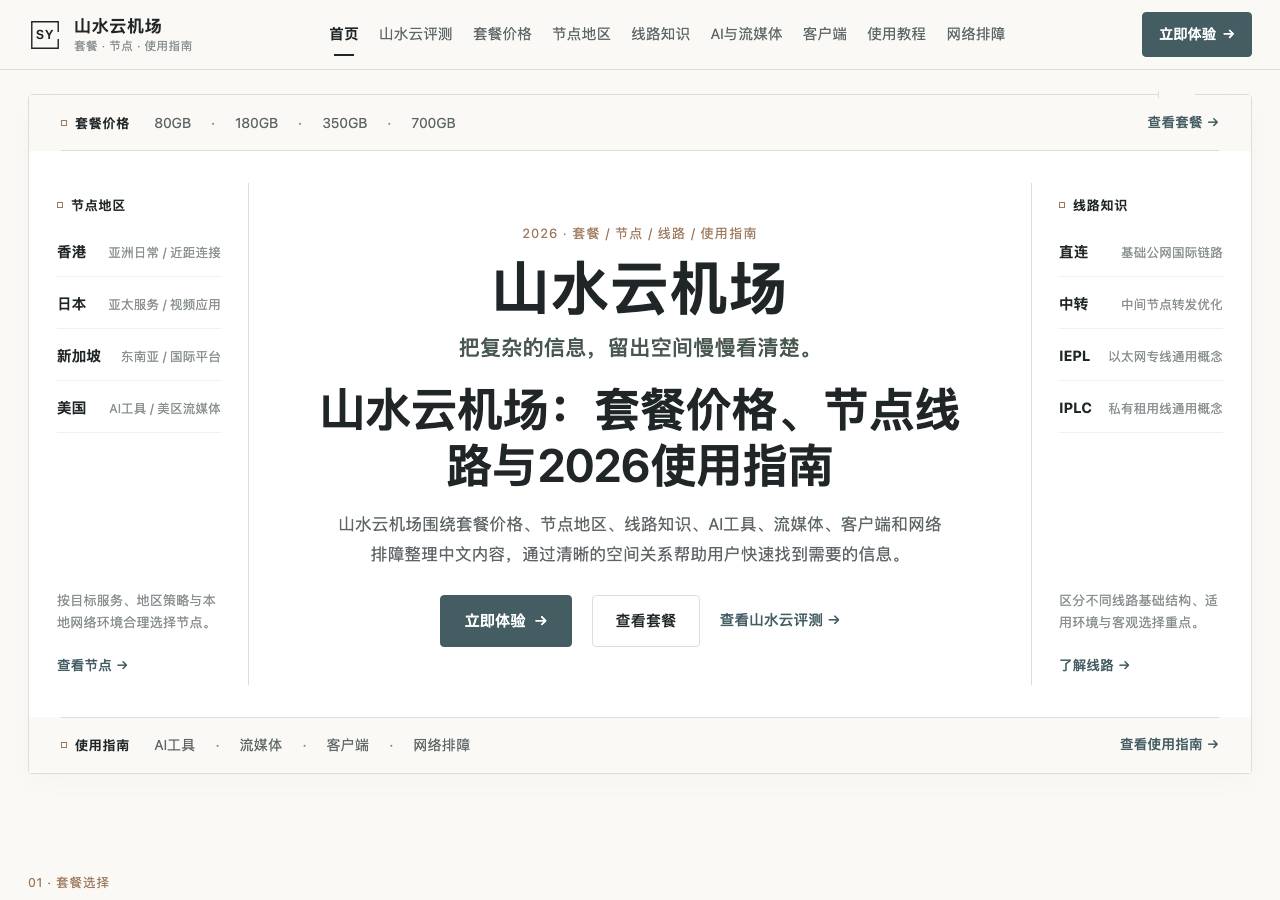Select the 700GB plan text

[433, 123]
